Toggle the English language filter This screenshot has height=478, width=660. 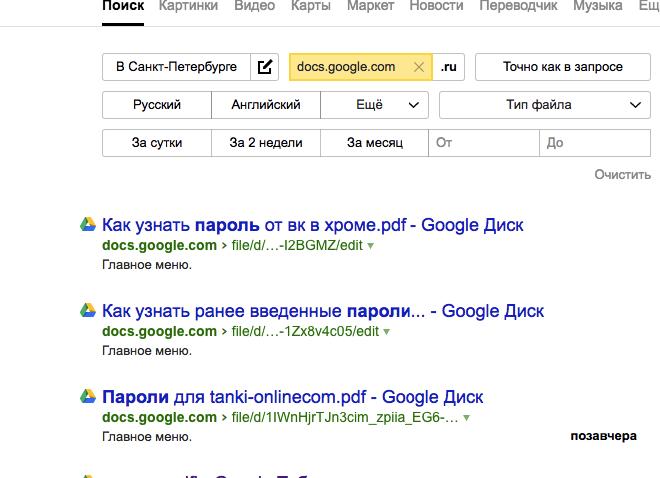pyautogui.click(x=265, y=105)
